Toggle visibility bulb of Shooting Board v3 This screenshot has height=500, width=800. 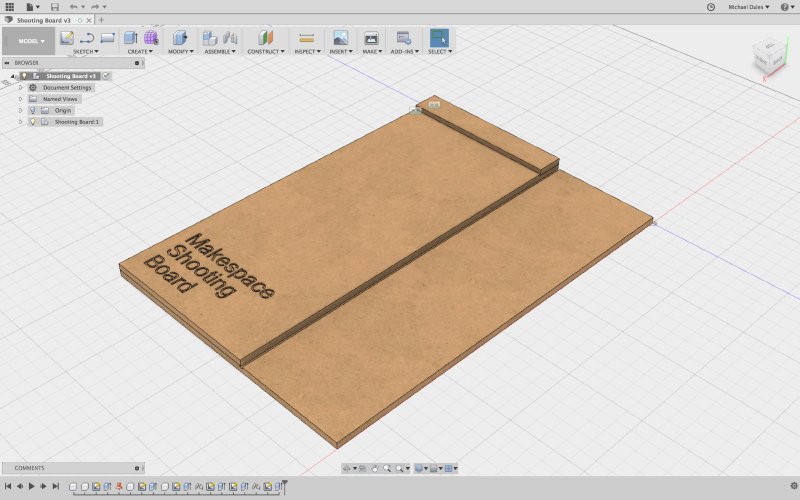click(24, 76)
